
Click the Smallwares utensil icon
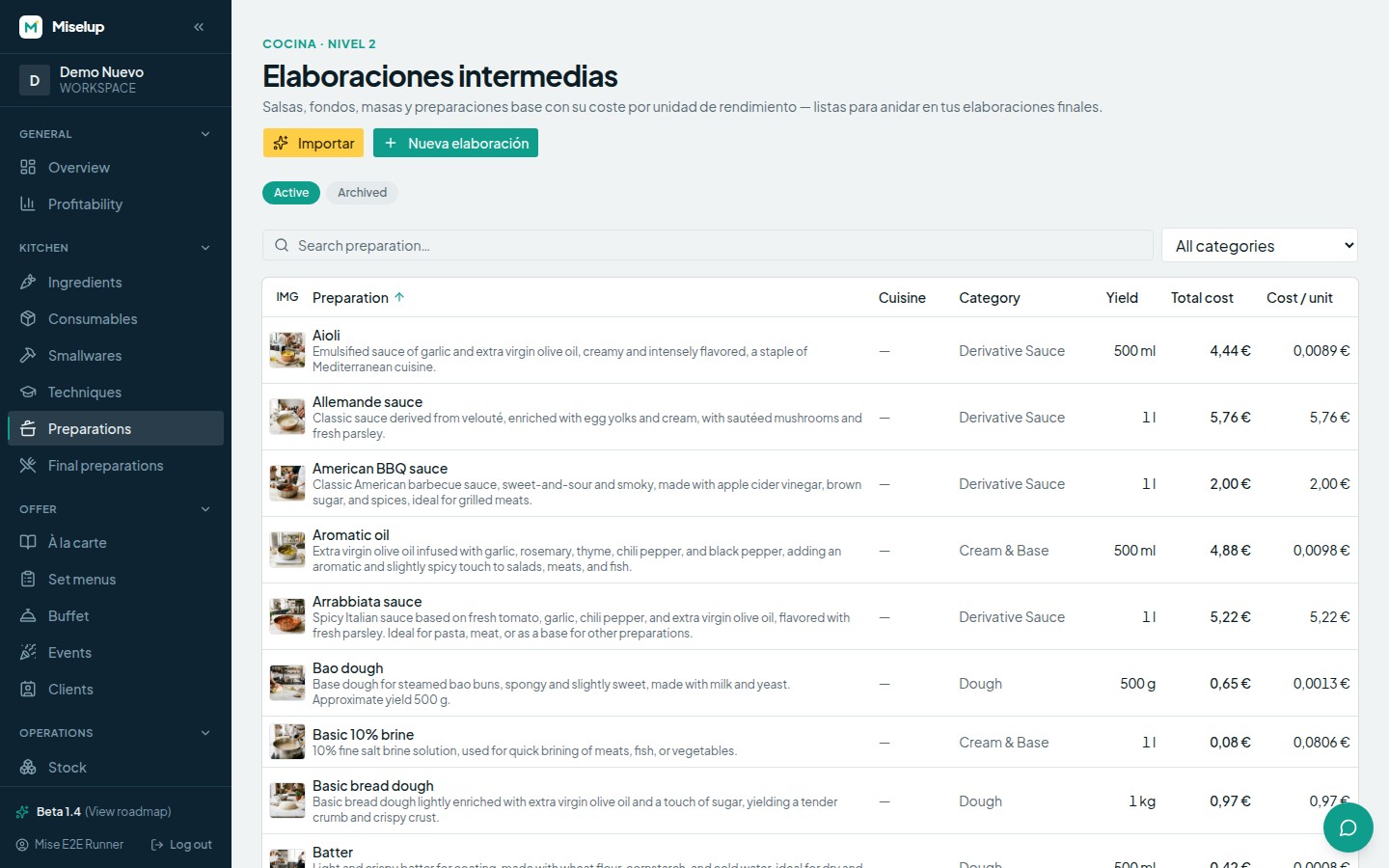[28, 356]
